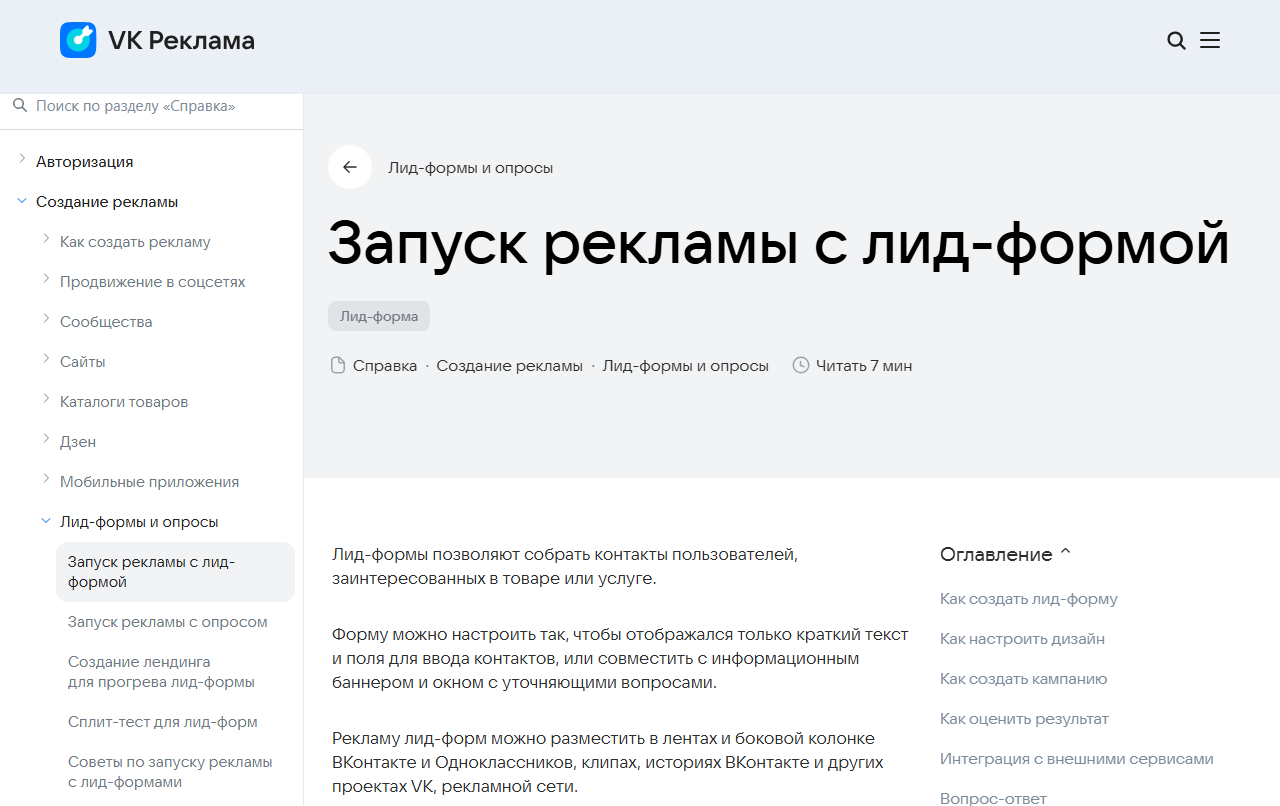
Task: Open the hamburger menu in the header
Action: (x=1210, y=41)
